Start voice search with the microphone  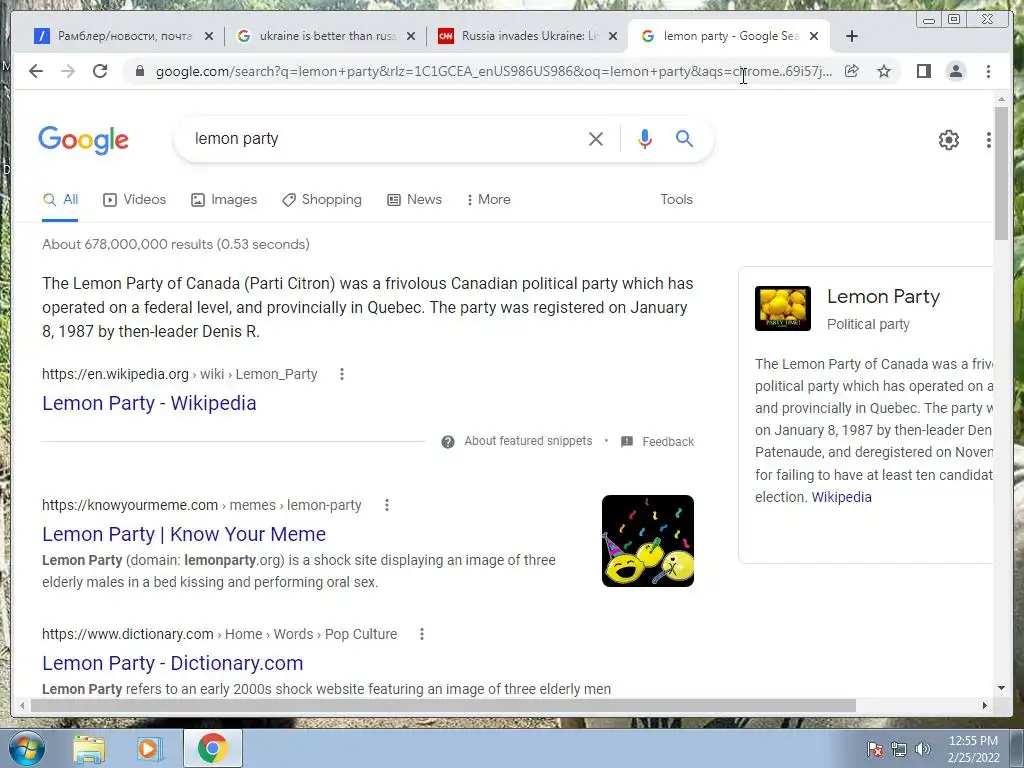coord(645,138)
